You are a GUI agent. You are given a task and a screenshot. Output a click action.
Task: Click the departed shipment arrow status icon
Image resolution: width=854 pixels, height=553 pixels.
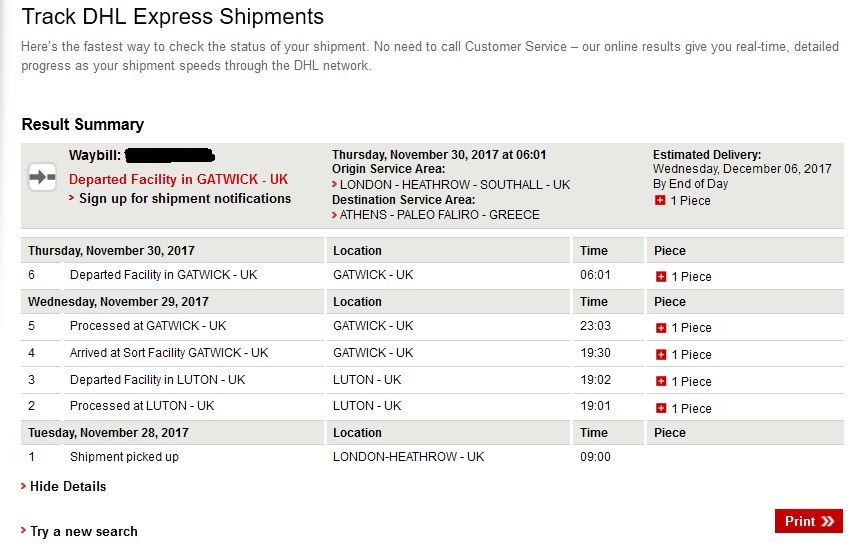[x=42, y=177]
